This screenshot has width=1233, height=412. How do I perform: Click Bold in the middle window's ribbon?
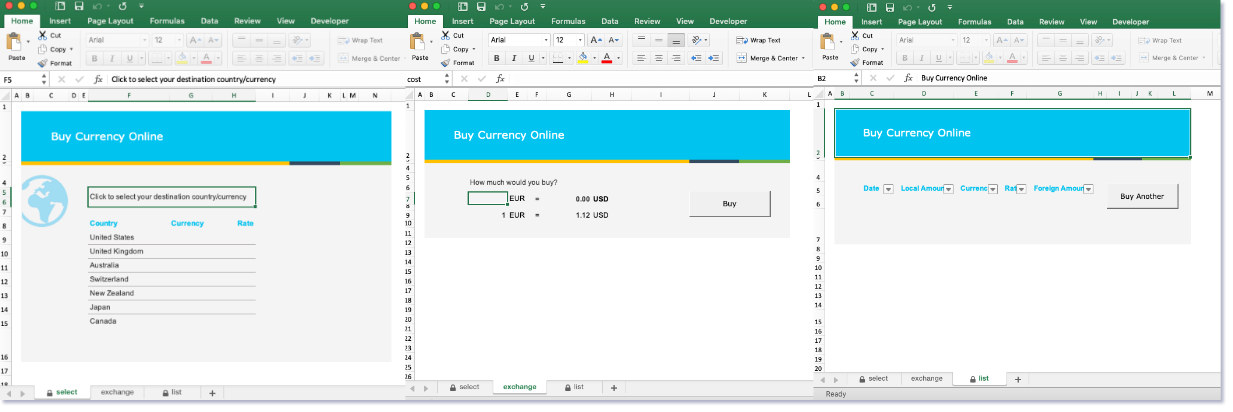496,58
